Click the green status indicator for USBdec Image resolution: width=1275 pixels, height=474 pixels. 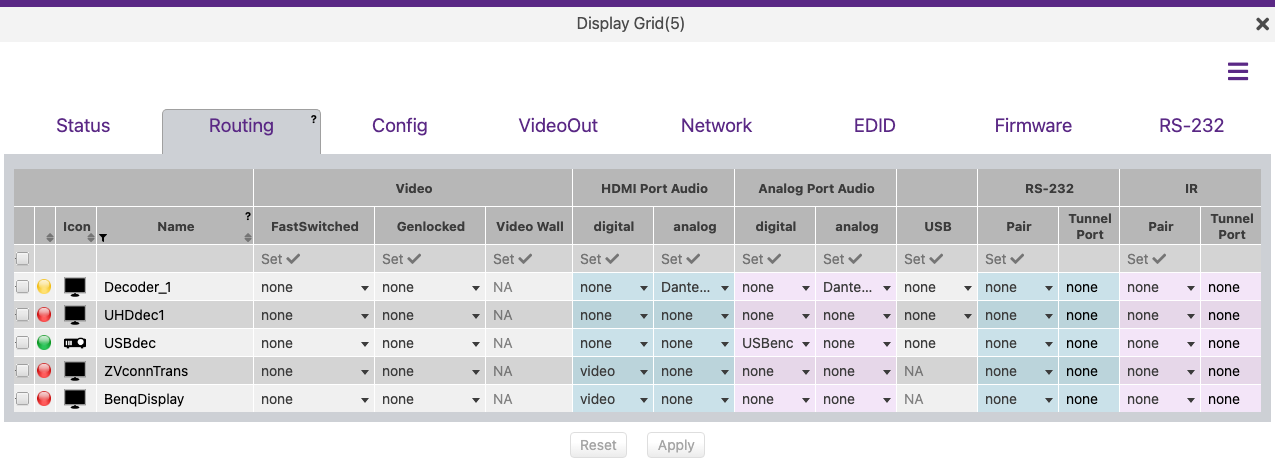(44, 343)
